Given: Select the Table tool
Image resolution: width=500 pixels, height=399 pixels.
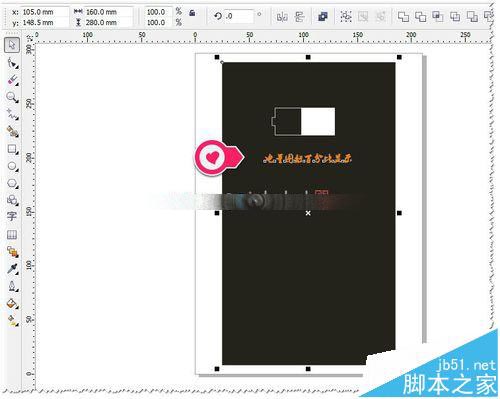Looking at the screenshot, I should pyautogui.click(x=12, y=234).
